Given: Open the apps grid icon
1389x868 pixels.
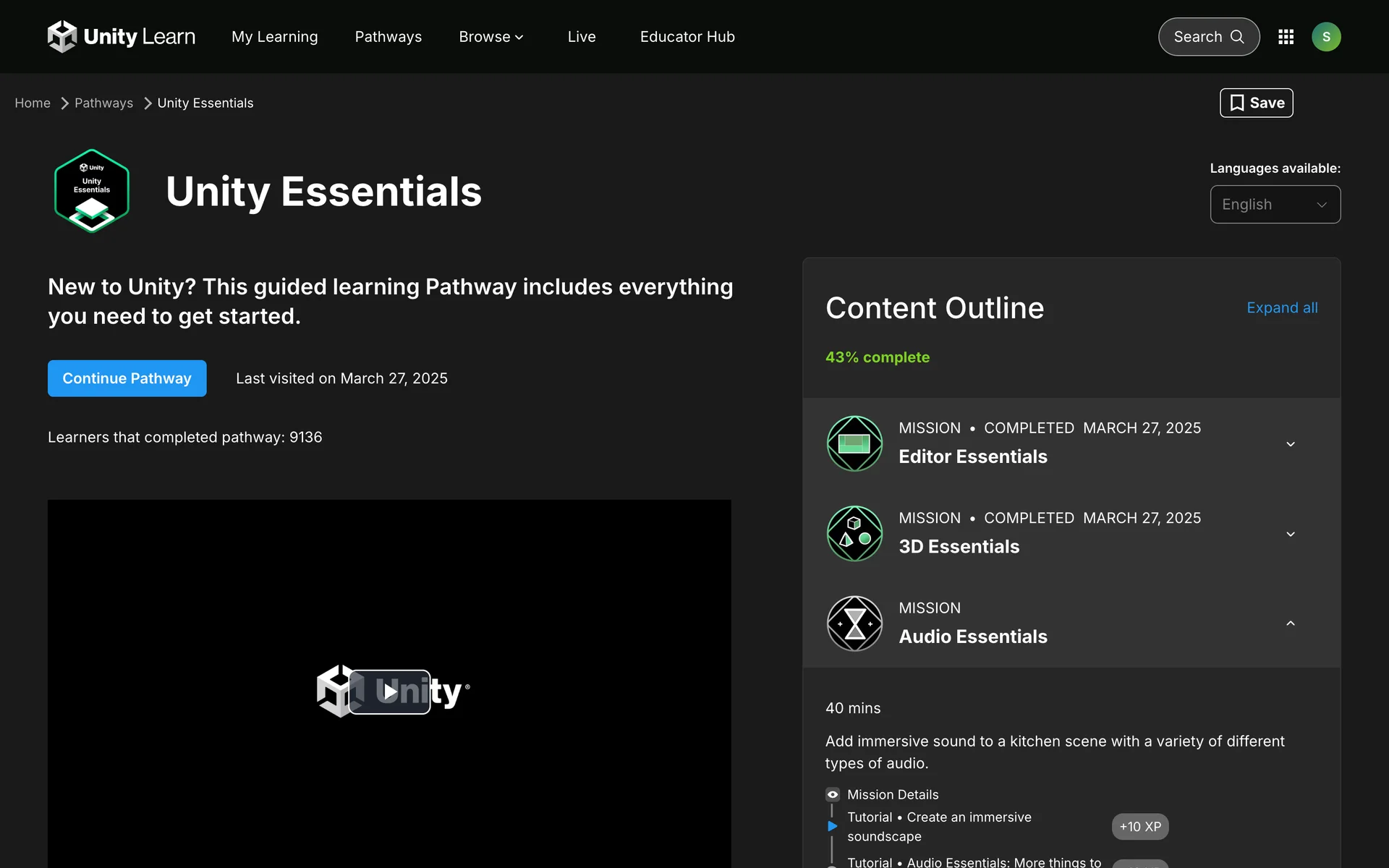Looking at the screenshot, I should click(1286, 37).
